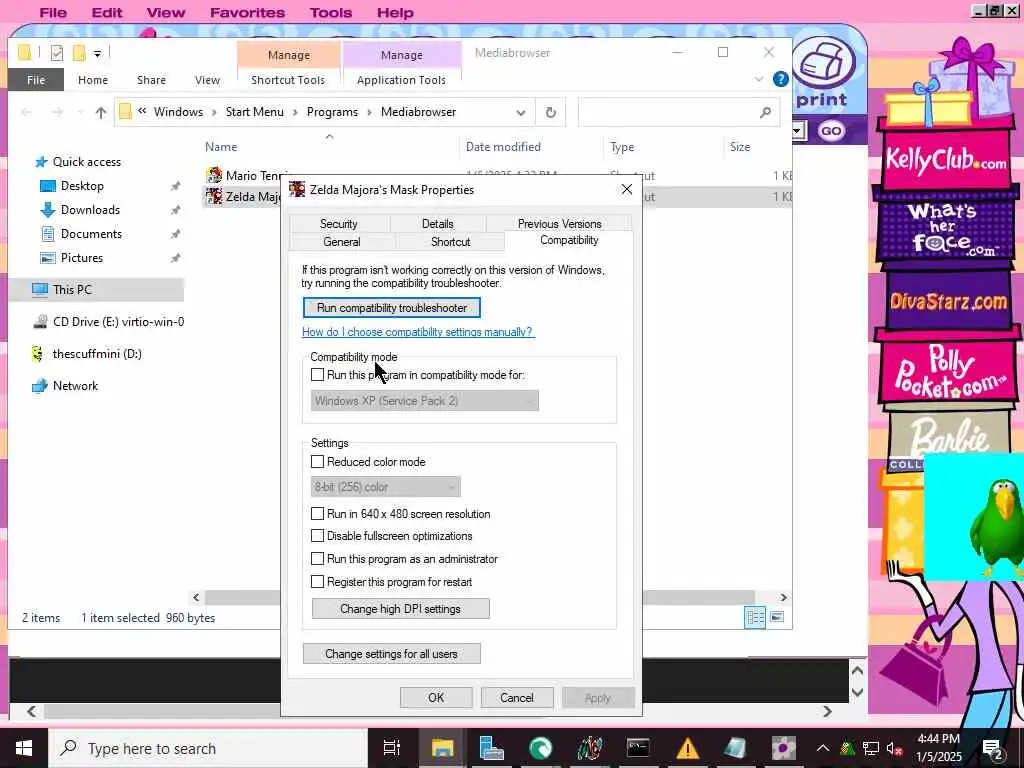Screen dimensions: 1024x768
Task: Click Change settings for all users
Action: click(x=391, y=654)
